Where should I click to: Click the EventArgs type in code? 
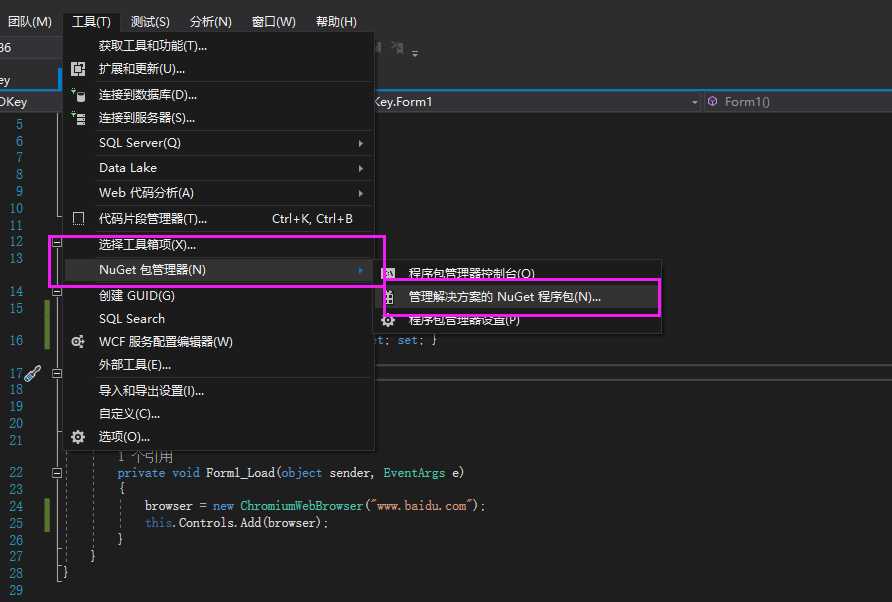(414, 473)
